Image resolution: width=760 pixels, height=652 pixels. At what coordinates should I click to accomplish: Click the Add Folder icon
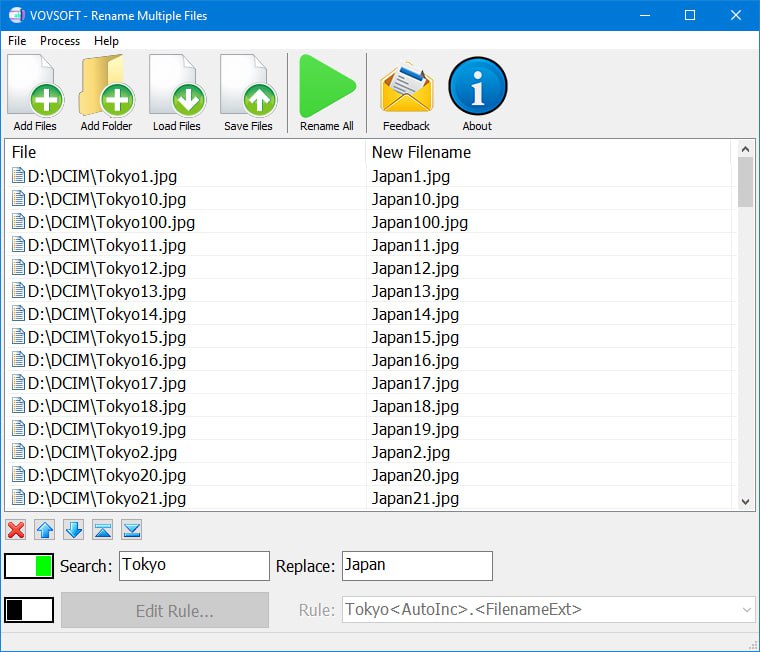[106, 92]
